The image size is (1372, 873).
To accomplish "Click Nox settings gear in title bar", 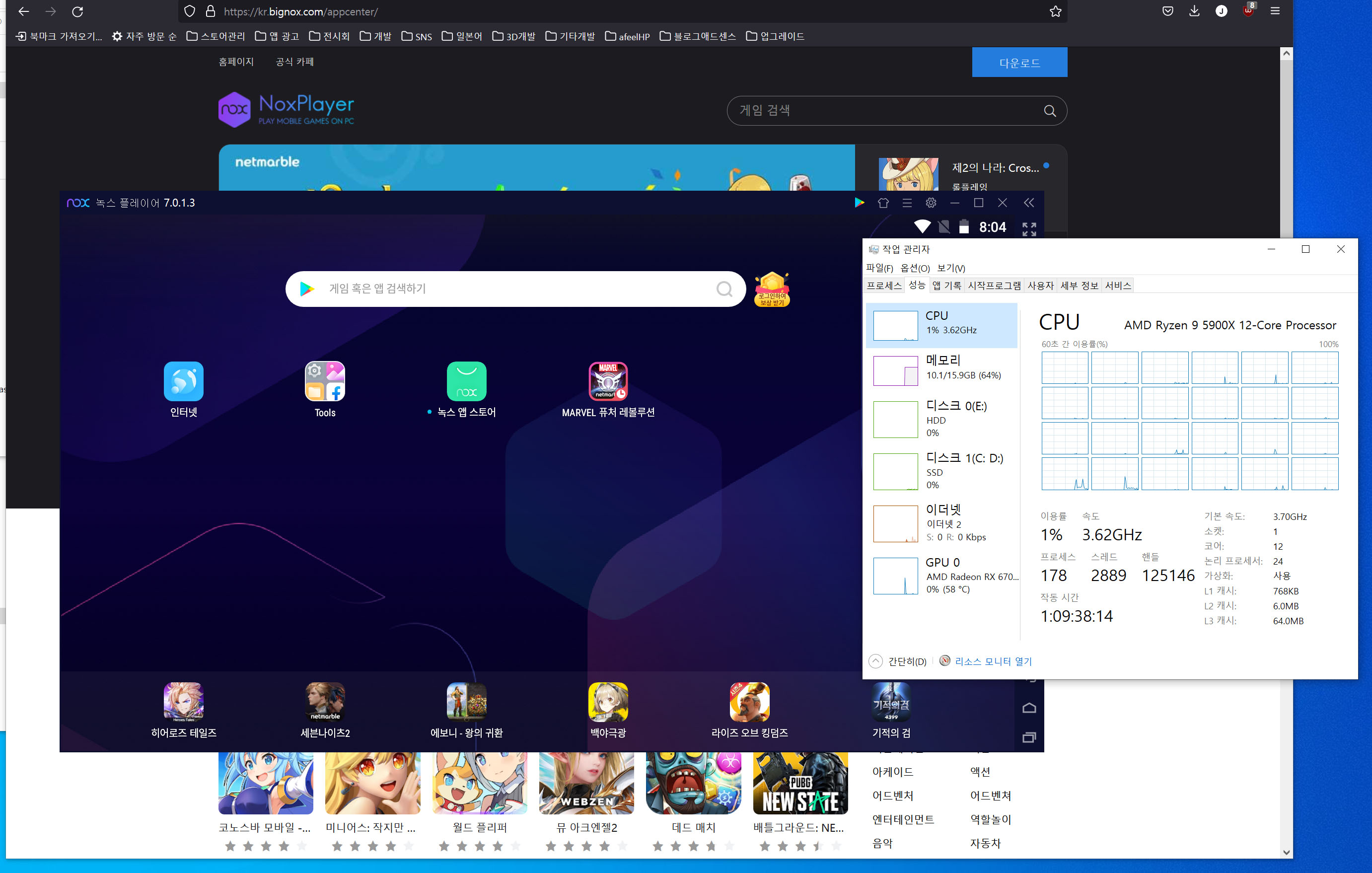I will click(x=931, y=203).
